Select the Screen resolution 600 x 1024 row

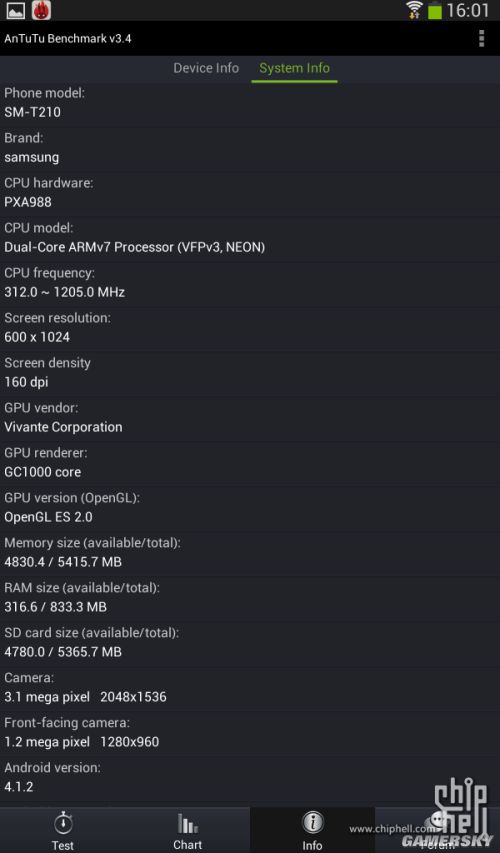tap(250, 327)
